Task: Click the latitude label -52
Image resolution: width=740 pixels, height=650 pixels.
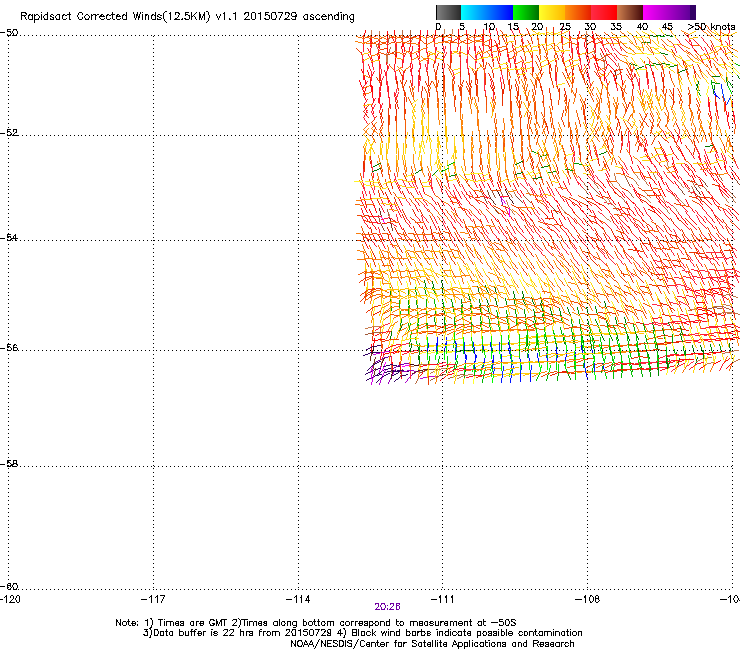Action: click(9, 133)
